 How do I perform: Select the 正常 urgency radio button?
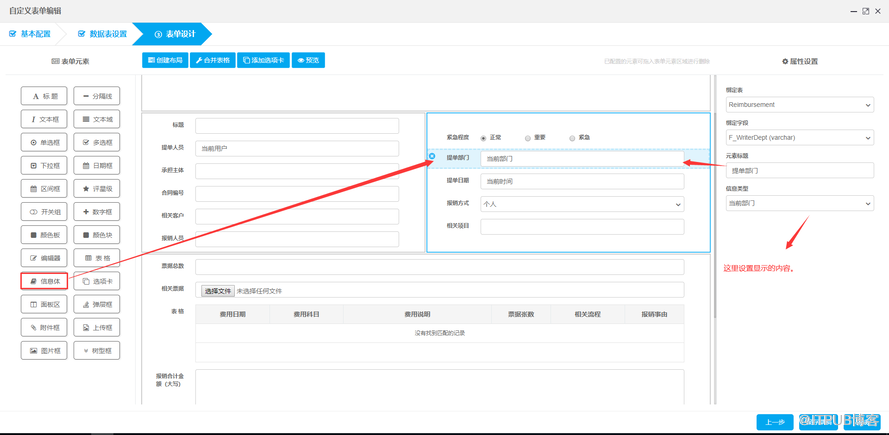(x=484, y=138)
